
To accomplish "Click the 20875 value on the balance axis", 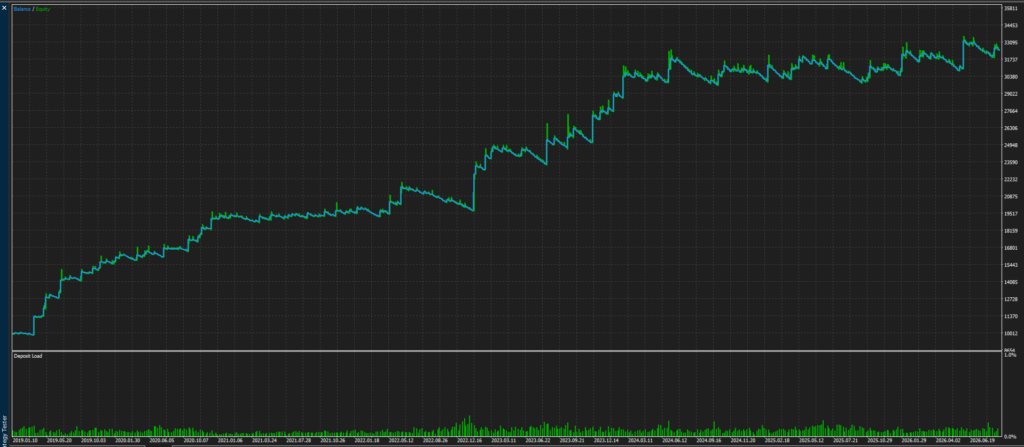I will coord(1011,197).
